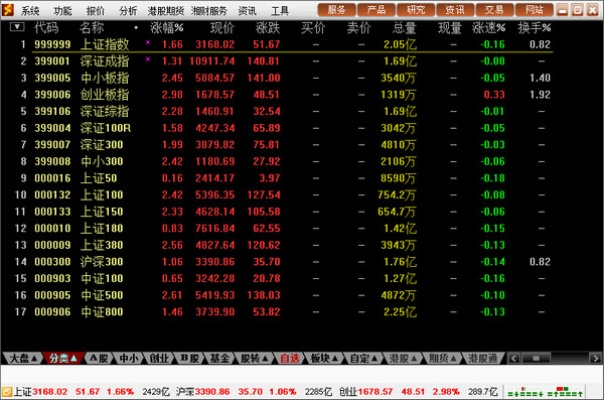The height and width of the screenshot is (400, 604).
Task: Click the purple star marker on the 上证指数 row
Action: 148,45
